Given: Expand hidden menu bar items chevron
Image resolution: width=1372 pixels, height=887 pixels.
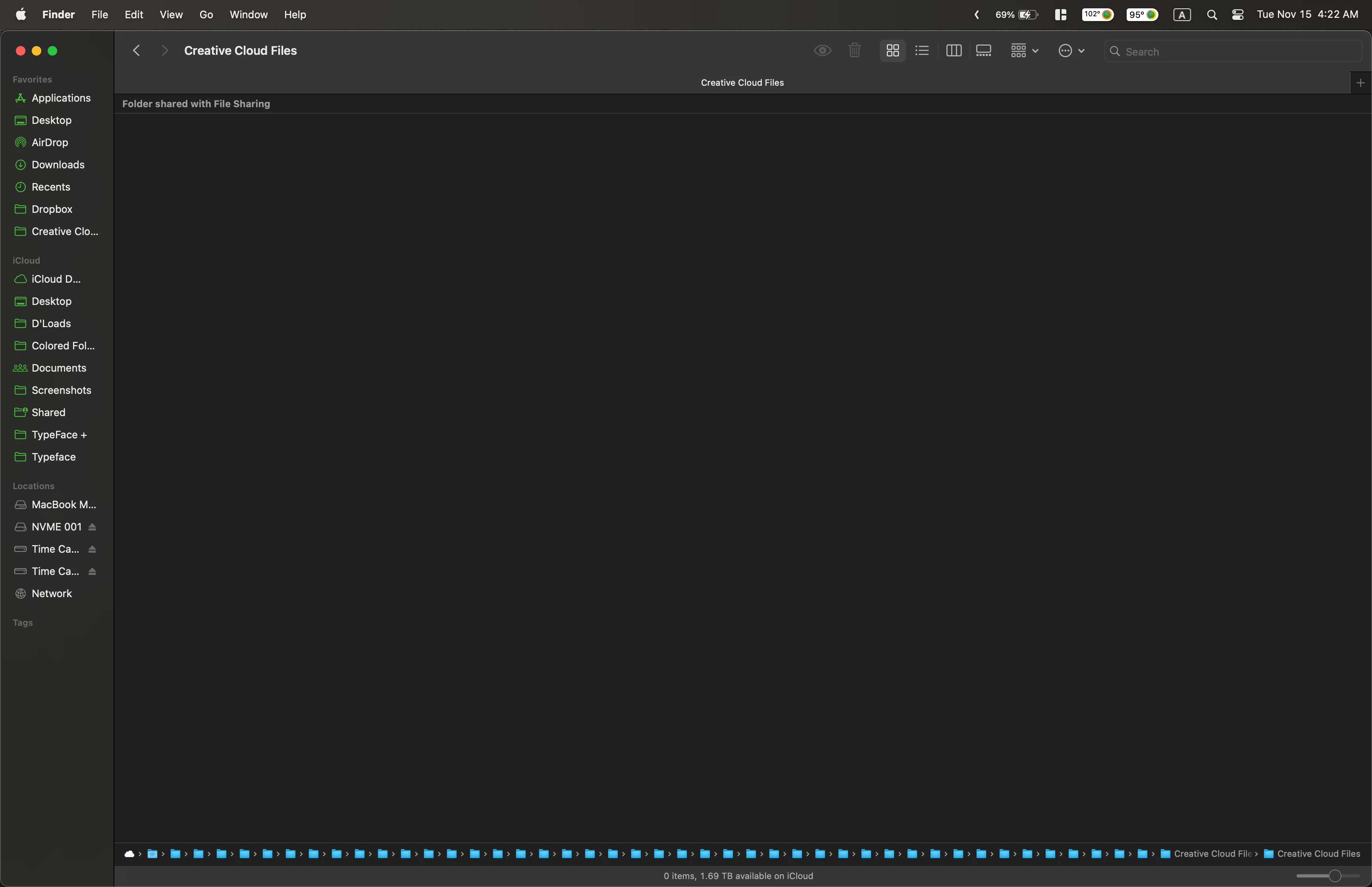Looking at the screenshot, I should point(977,15).
